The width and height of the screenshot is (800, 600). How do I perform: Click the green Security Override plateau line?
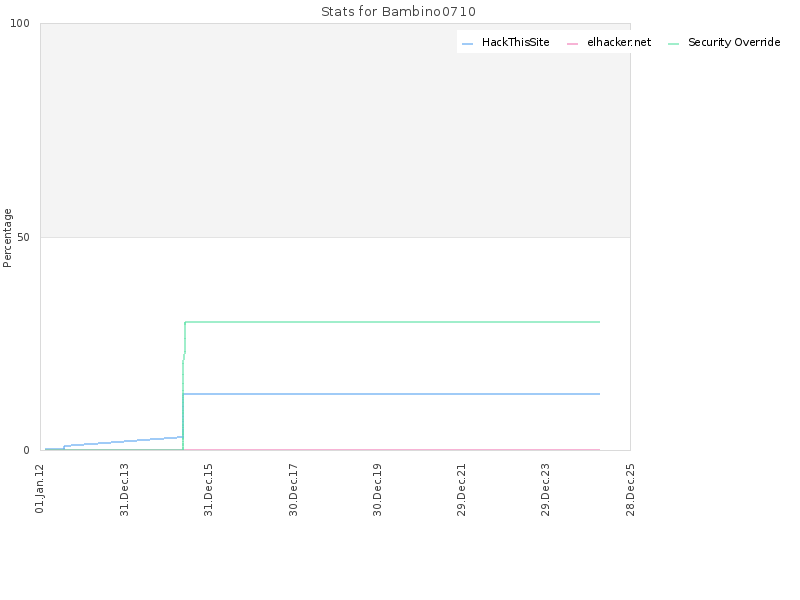pos(392,322)
